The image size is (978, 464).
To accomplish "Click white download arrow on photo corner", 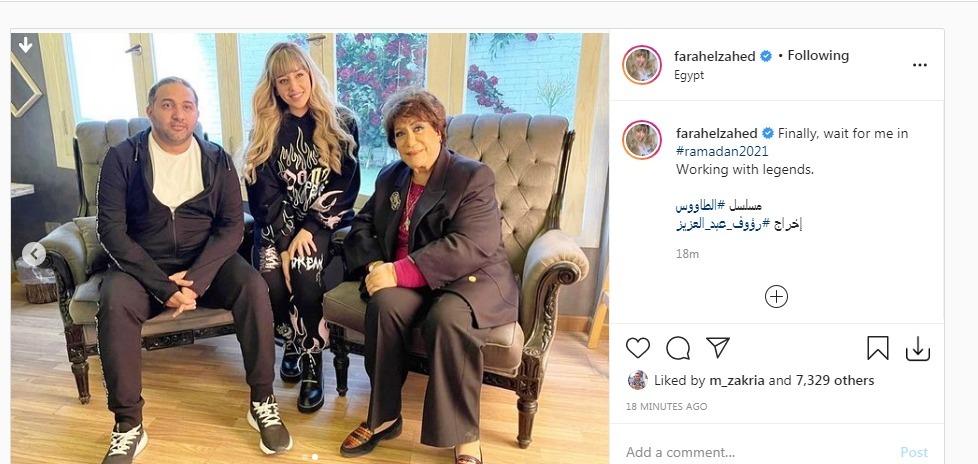I will 26,45.
